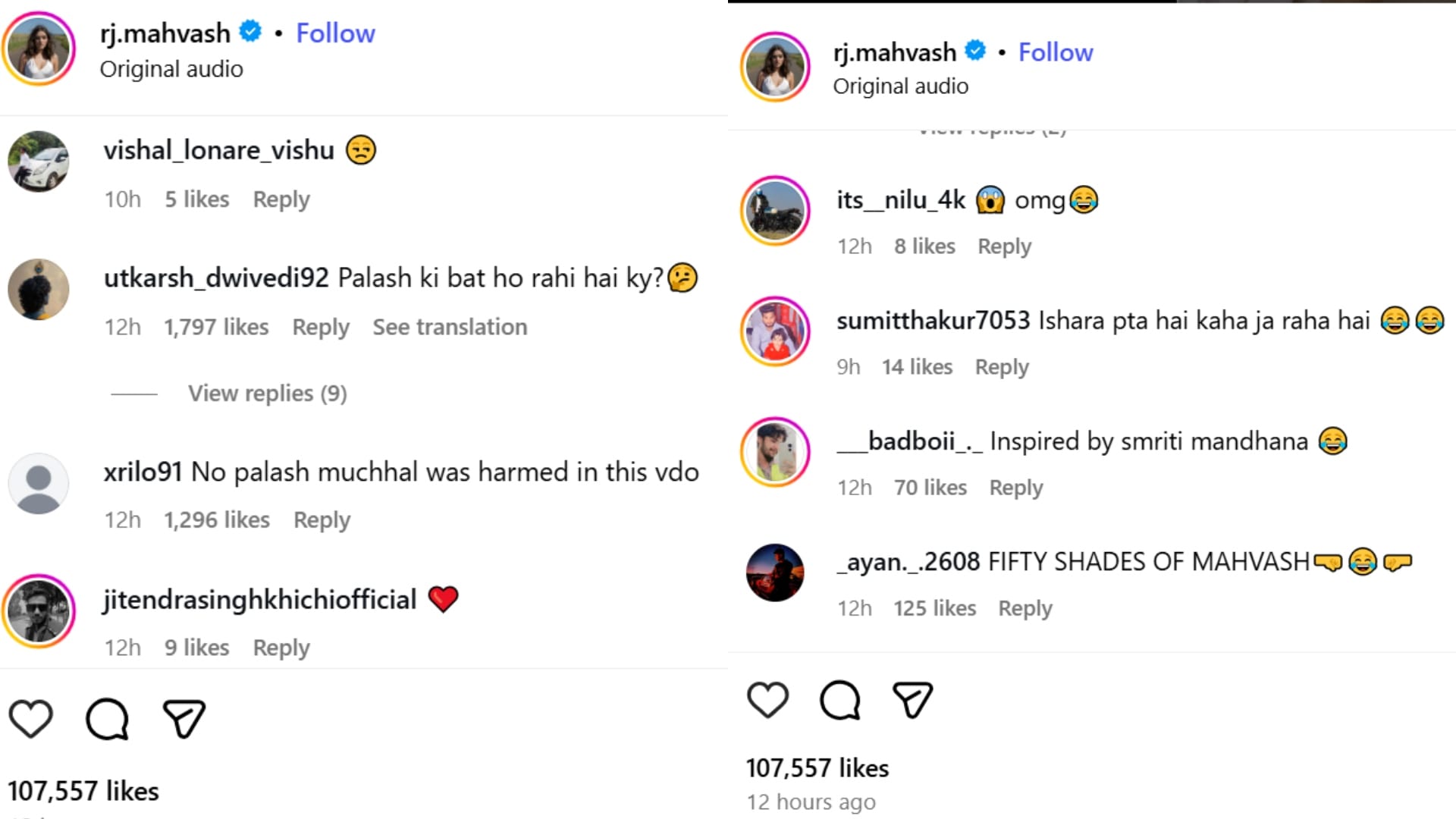Viewport: 1456px width, 819px height.
Task: See translation of the Palash comment
Action: [450, 327]
